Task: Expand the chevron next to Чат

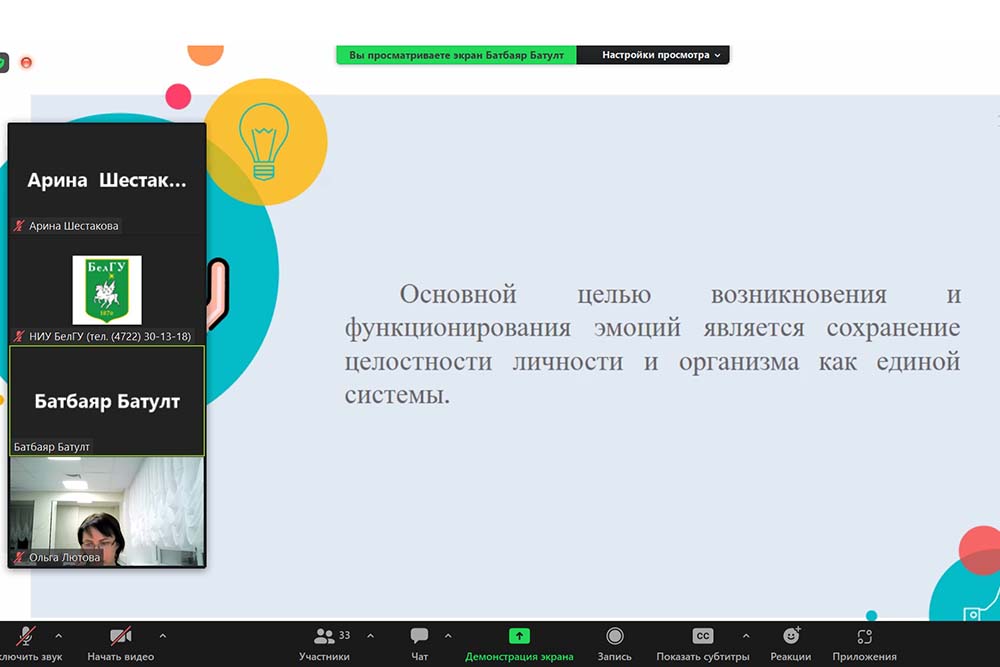Action: tap(447, 636)
